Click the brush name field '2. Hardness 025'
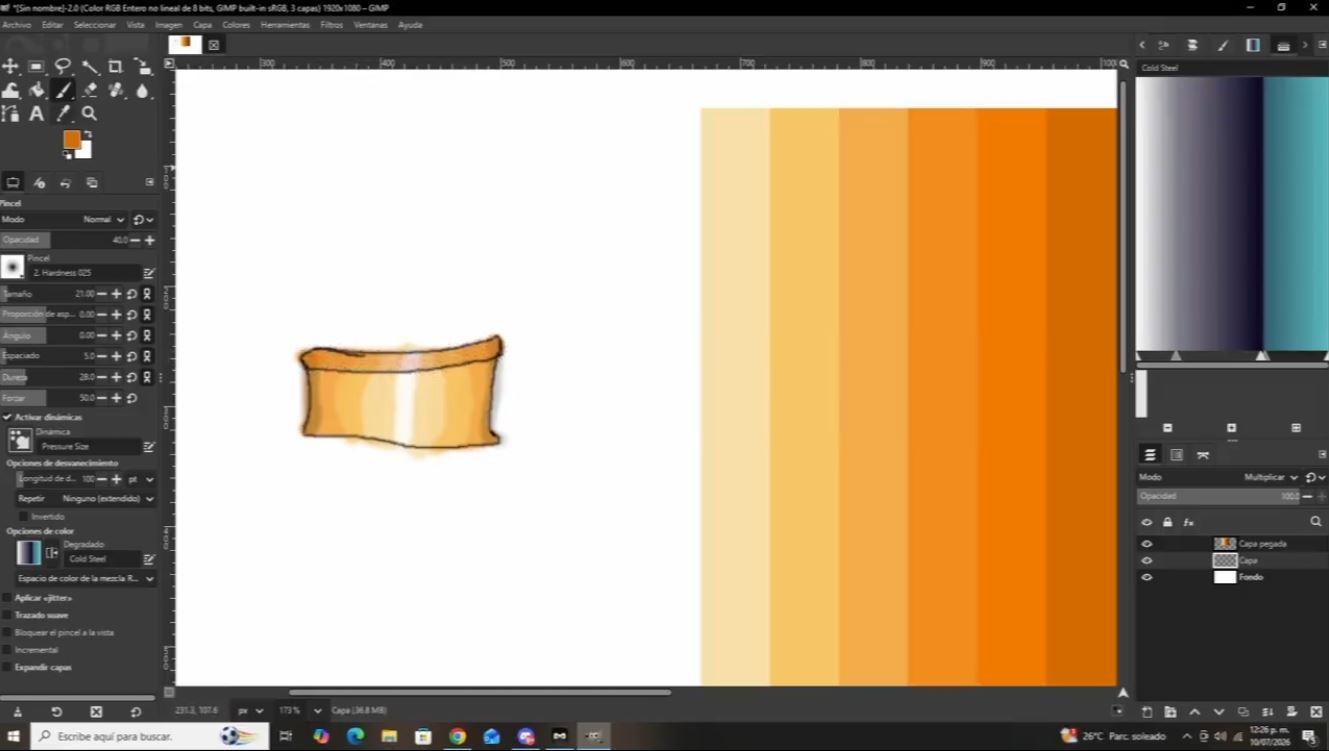 [x=85, y=272]
